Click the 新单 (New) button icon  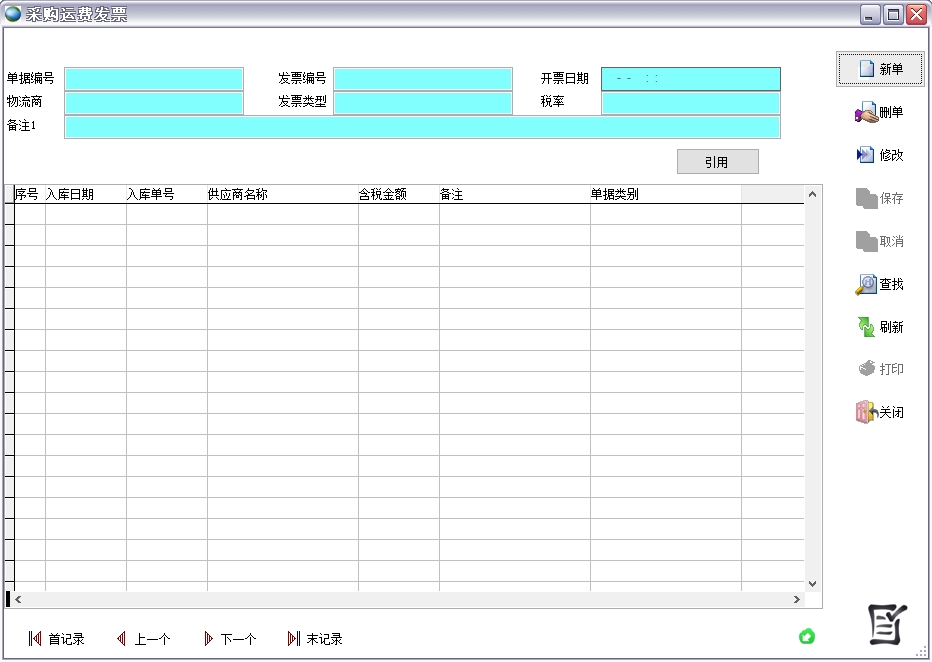867,69
